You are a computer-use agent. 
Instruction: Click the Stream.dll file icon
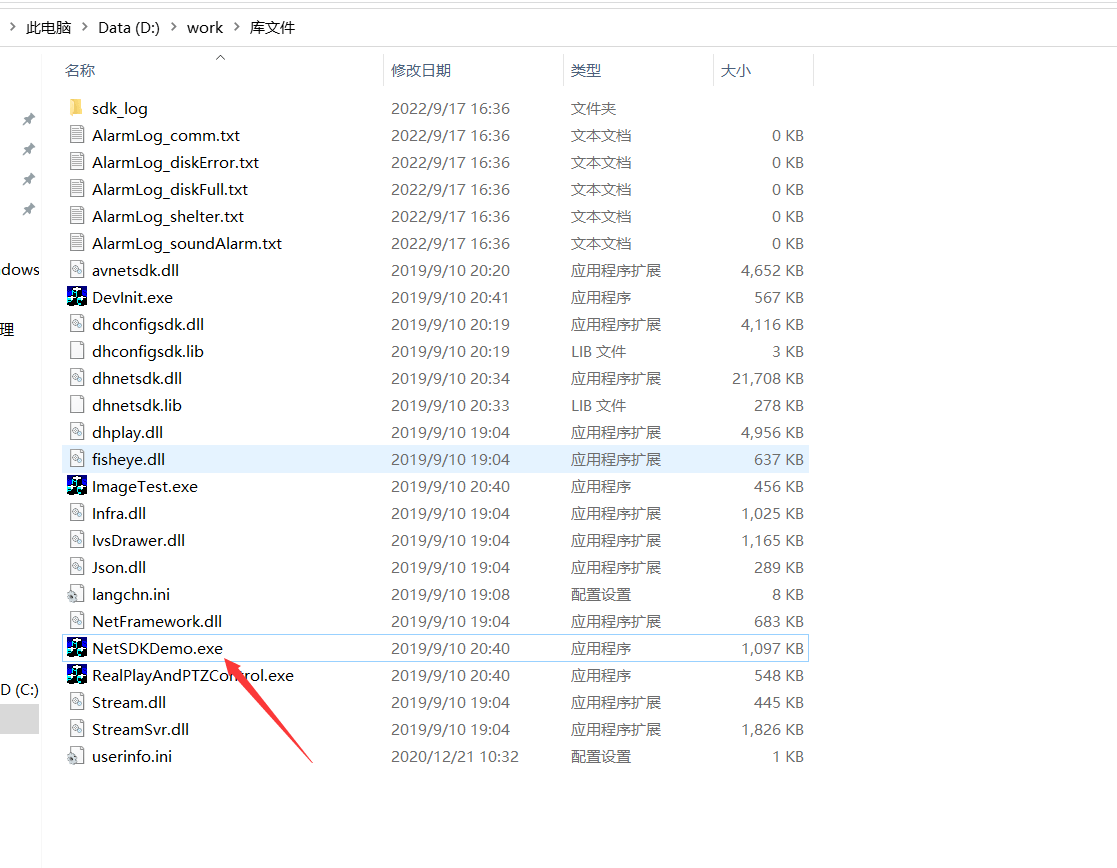point(77,701)
